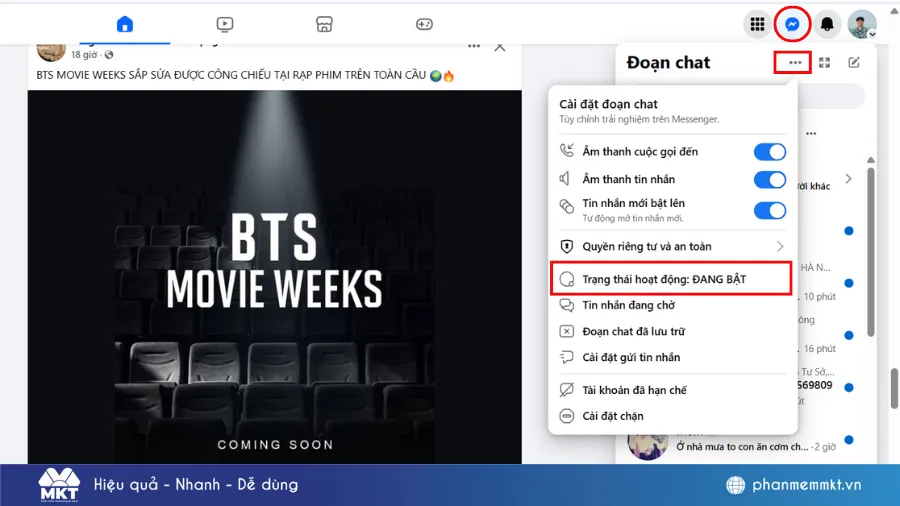Viewport: 900px width, 506px height.
Task: Click the chat contact avatar thumbnail
Action: pos(647,446)
